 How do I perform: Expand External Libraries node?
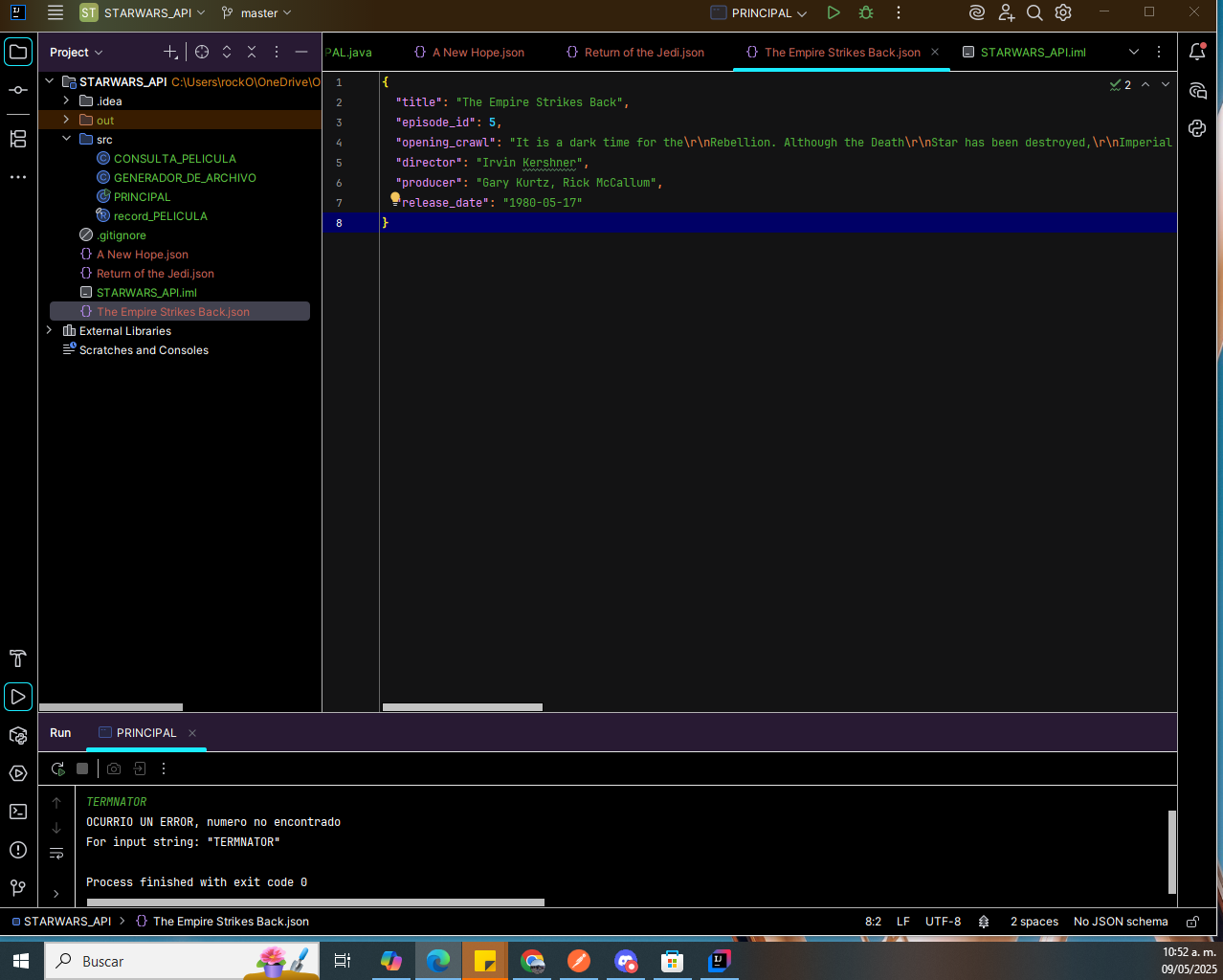50,330
